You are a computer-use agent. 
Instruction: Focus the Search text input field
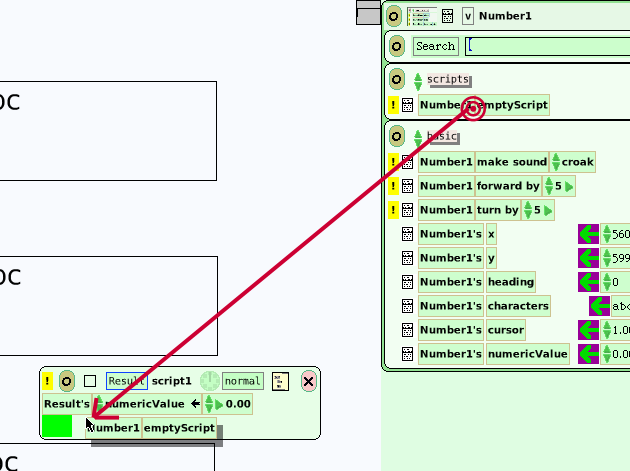(x=548, y=46)
